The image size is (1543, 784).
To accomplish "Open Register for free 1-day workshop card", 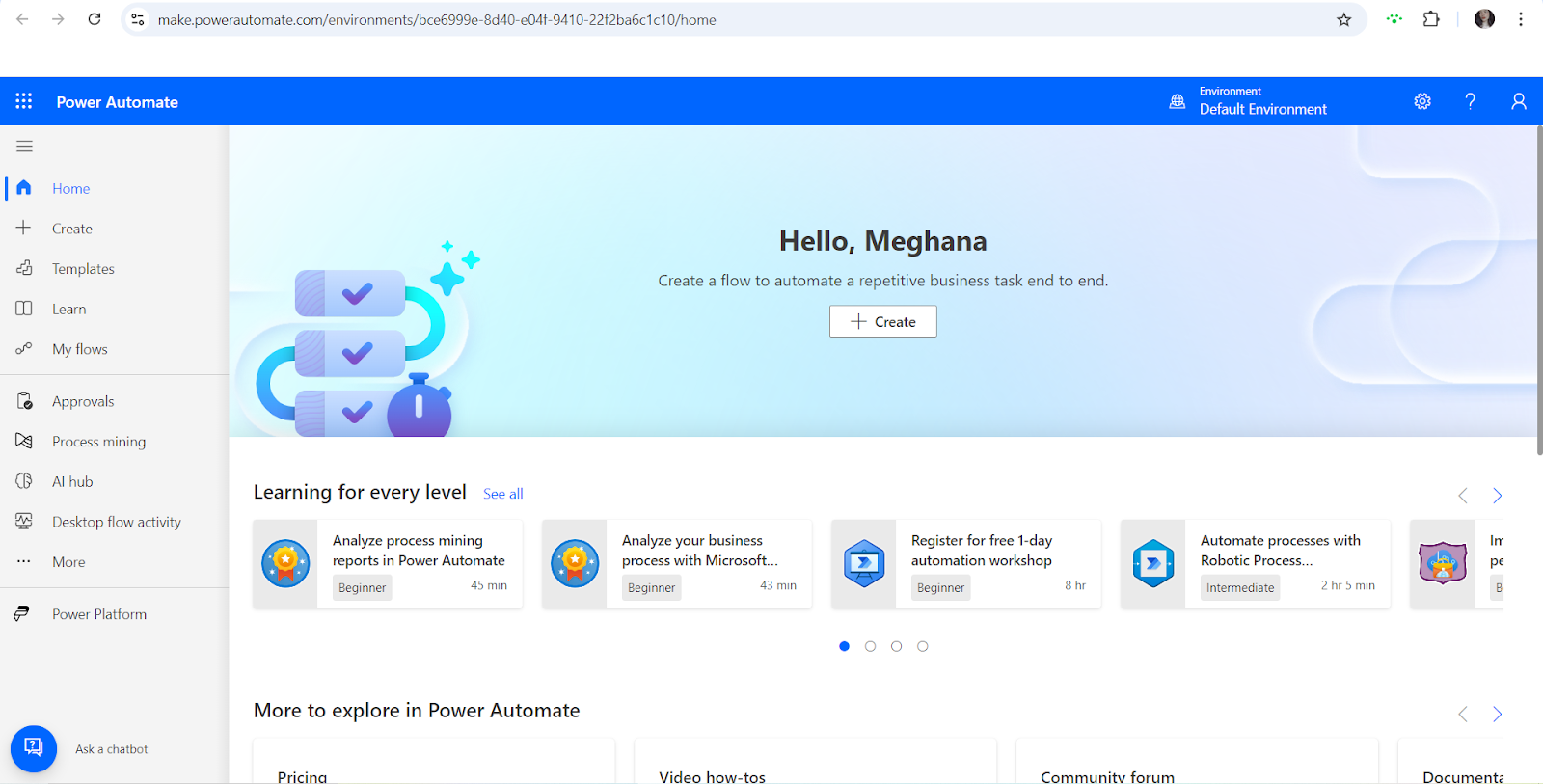I will pyautogui.click(x=966, y=564).
